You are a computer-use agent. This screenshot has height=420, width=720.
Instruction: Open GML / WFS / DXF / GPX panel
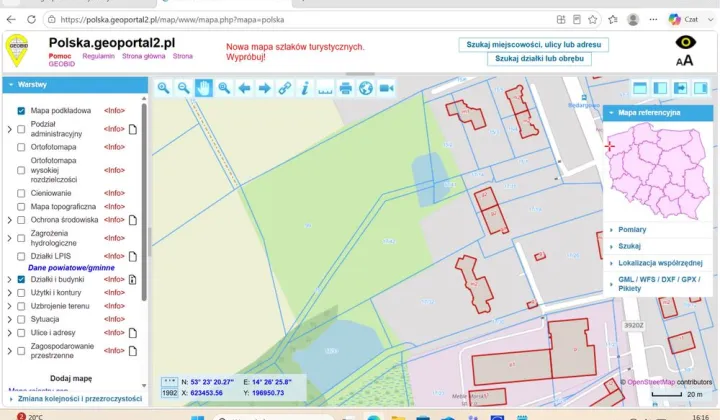(658, 284)
